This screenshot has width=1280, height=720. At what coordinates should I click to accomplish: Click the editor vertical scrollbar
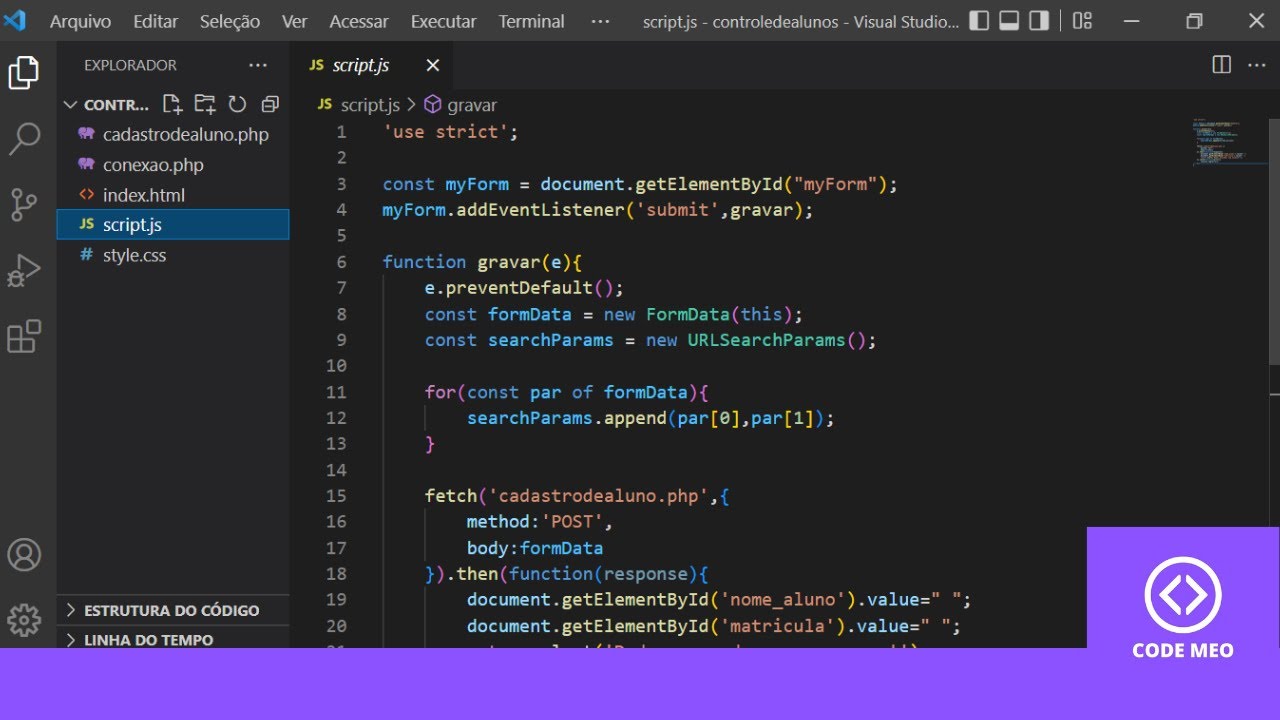click(x=1273, y=240)
